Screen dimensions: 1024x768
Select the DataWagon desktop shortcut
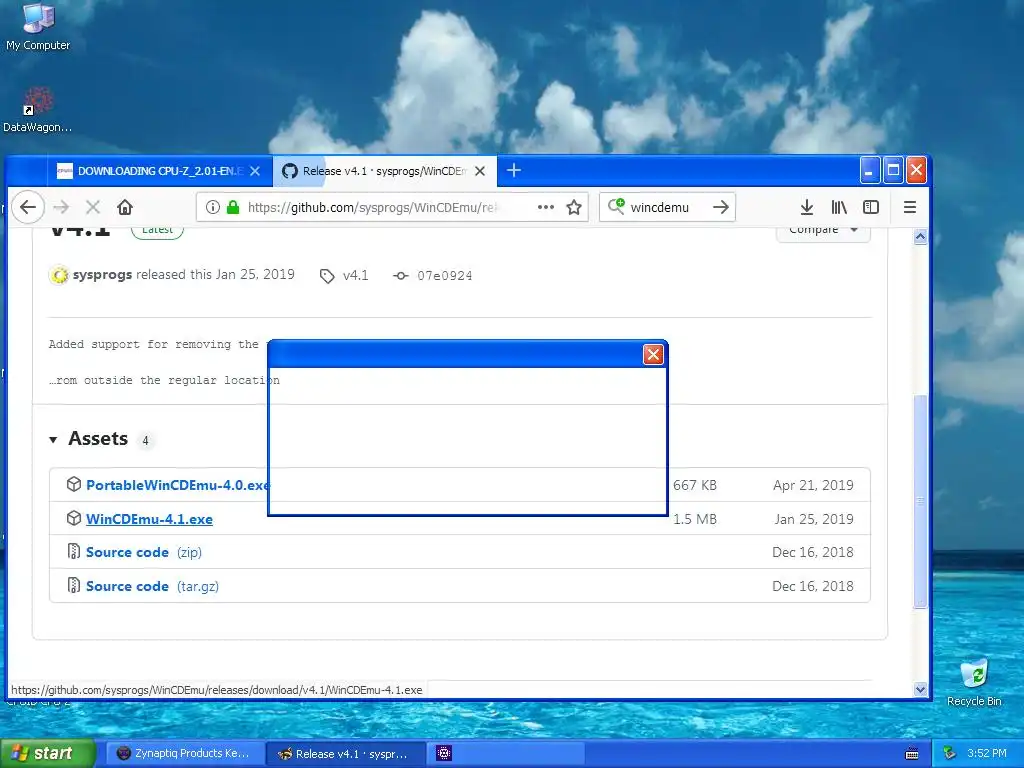click(x=37, y=110)
